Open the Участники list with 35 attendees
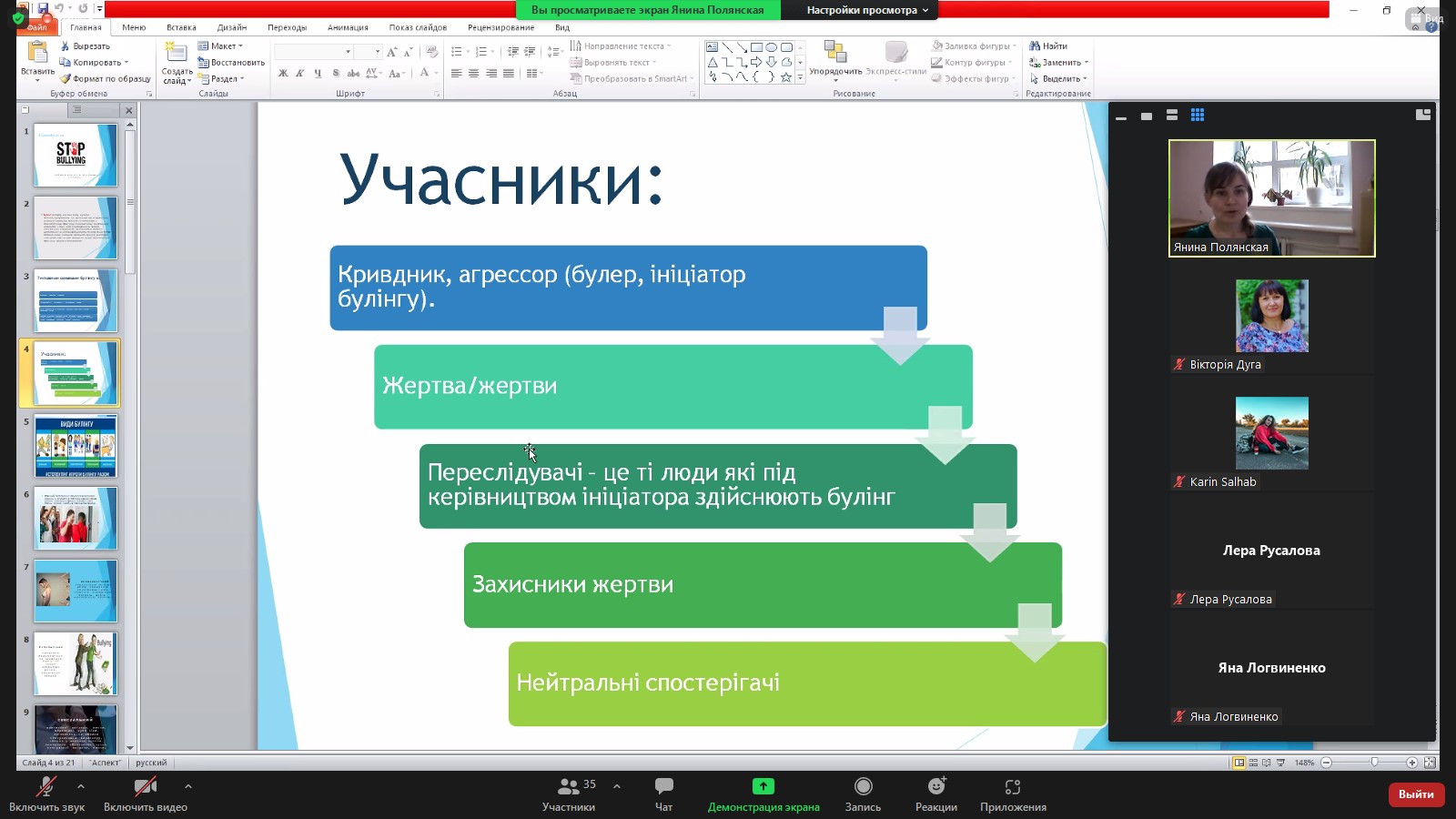 [570, 794]
